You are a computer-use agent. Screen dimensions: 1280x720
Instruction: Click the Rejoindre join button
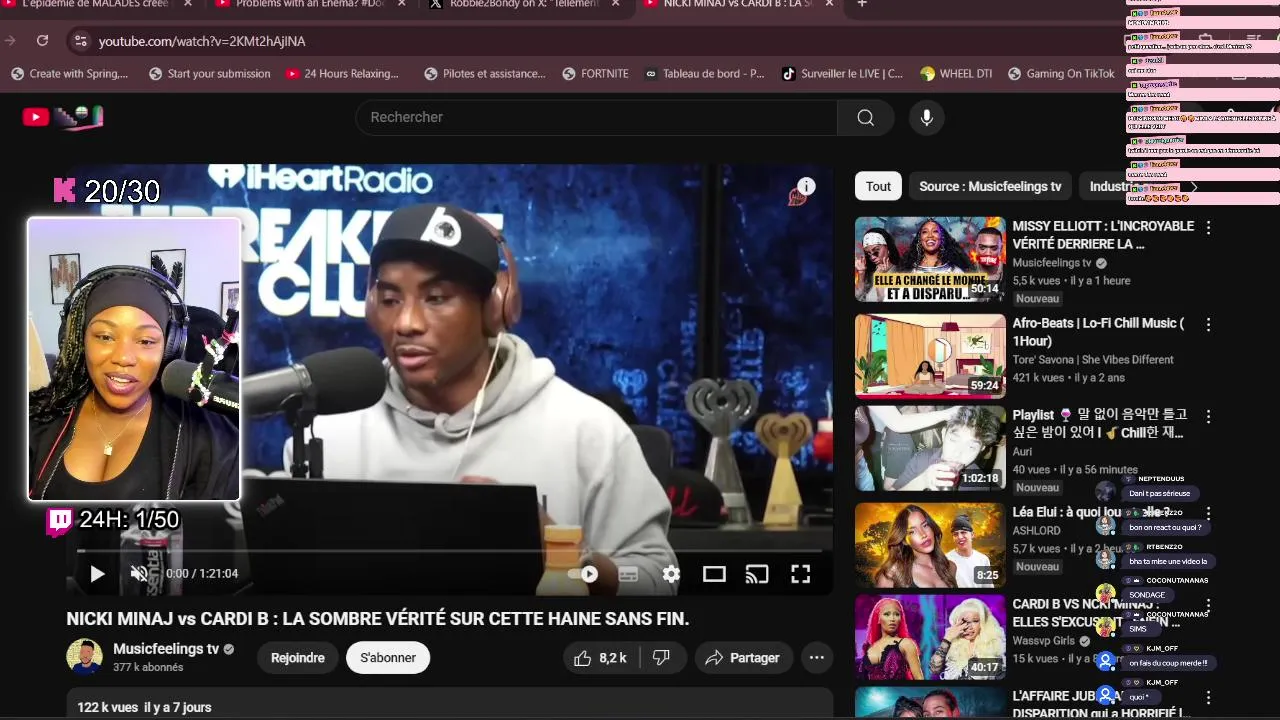pyautogui.click(x=298, y=658)
